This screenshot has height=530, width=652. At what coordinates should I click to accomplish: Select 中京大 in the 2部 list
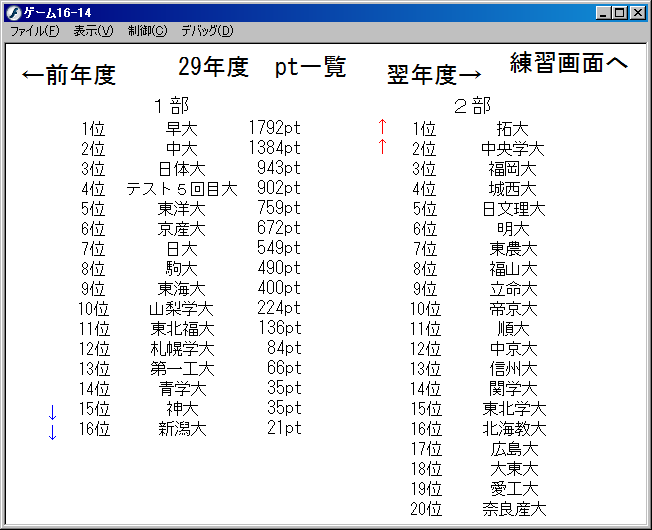(514, 348)
